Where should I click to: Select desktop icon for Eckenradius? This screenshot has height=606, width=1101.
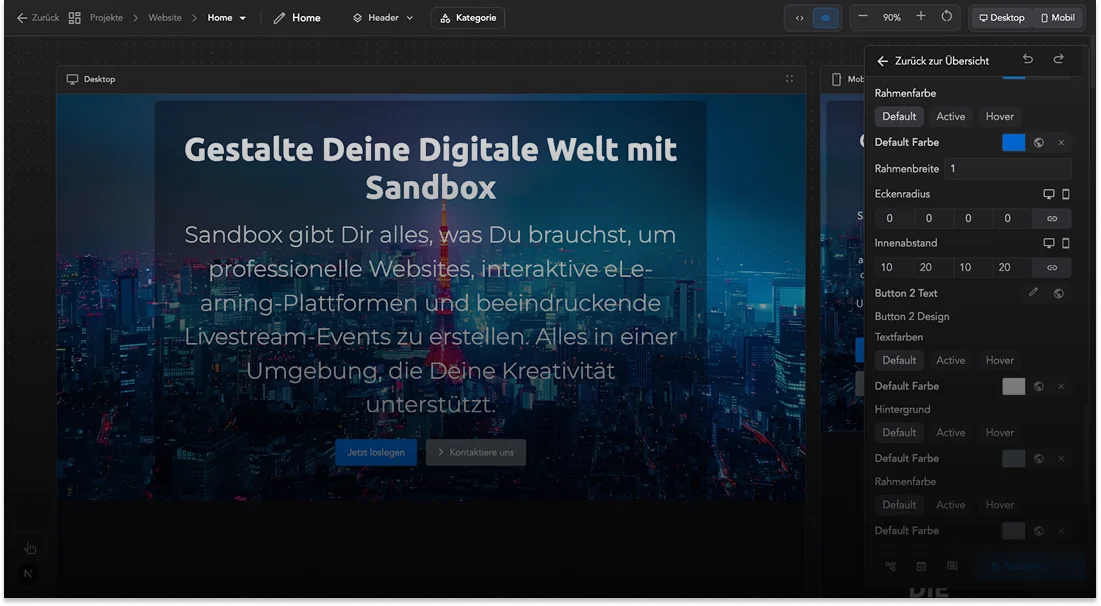tap(1048, 194)
